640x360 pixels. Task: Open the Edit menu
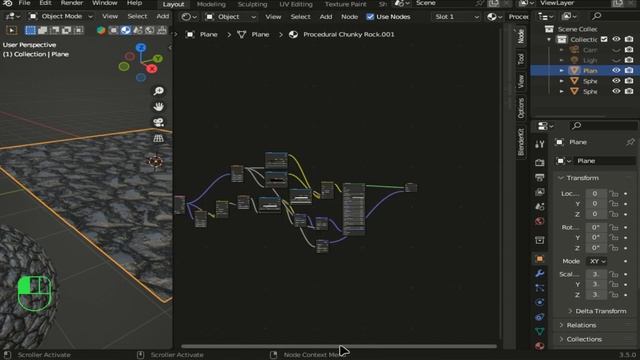(x=45, y=3)
